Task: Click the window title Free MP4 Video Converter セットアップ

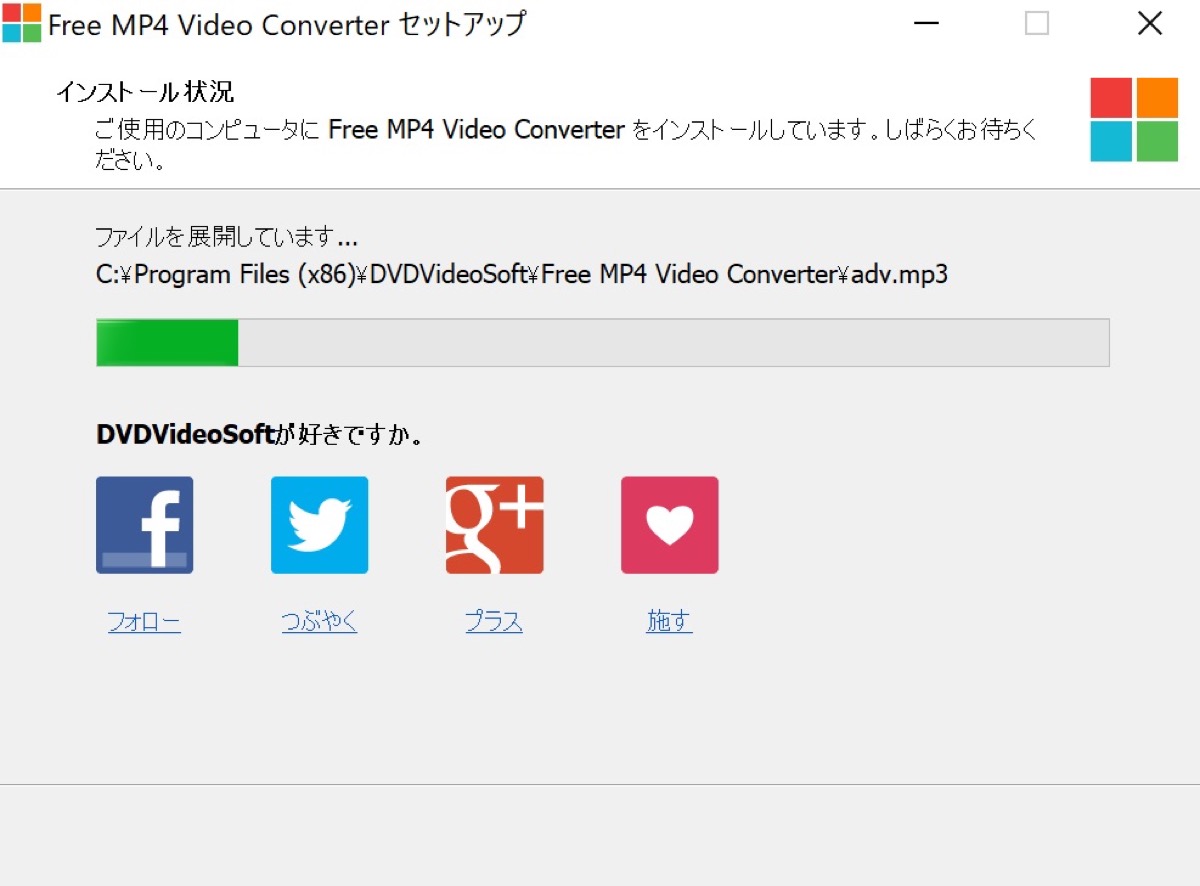Action: click(287, 24)
